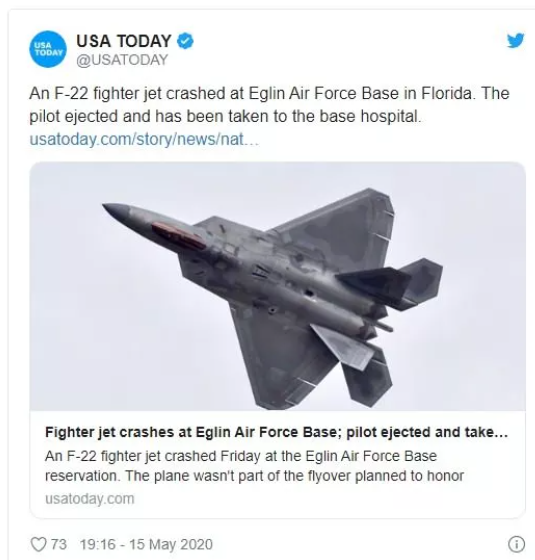Like the tweet with the heart icon
The image size is (535, 560).
coord(38,545)
